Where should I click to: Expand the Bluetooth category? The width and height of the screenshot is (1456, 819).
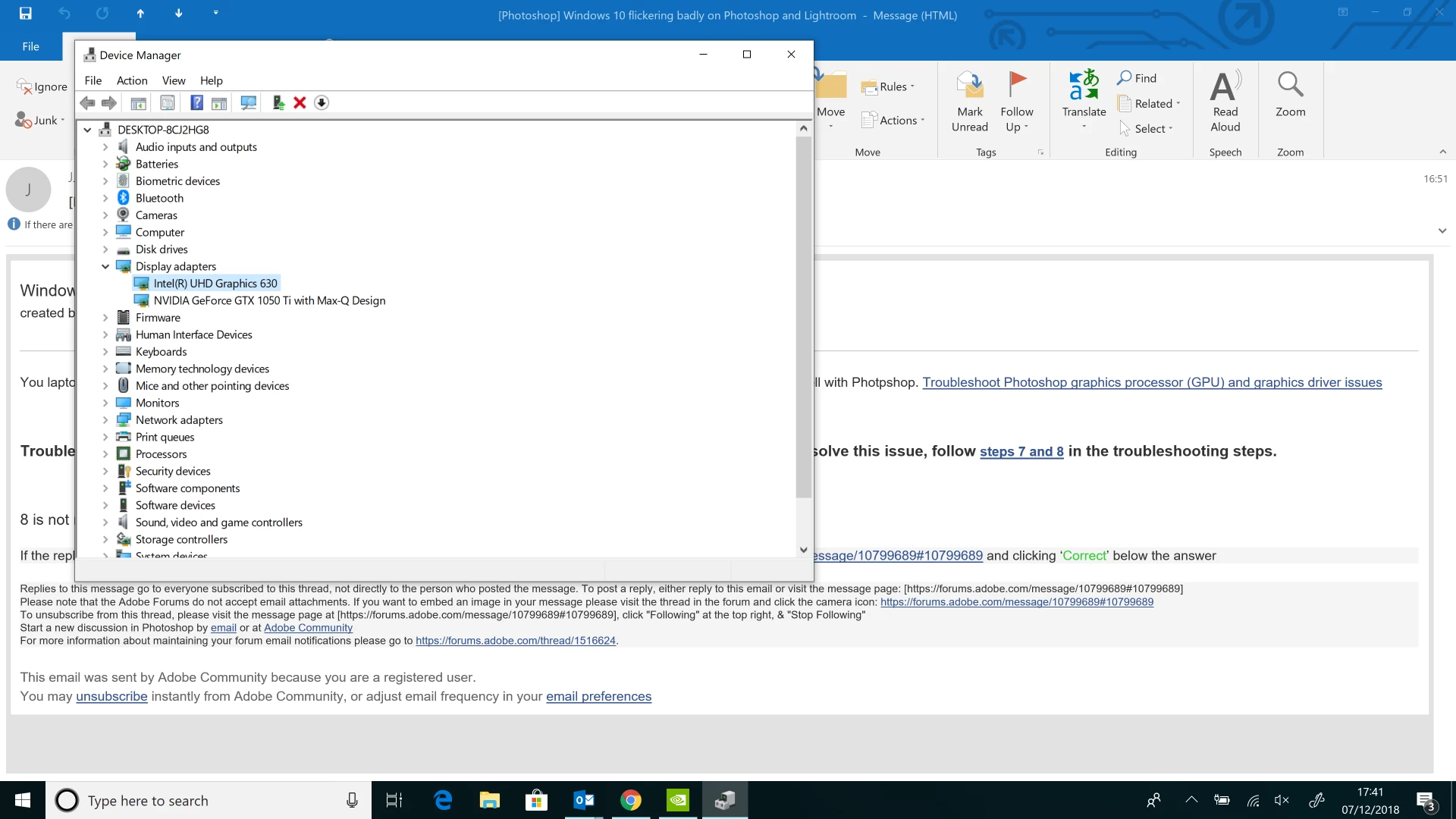click(x=105, y=198)
